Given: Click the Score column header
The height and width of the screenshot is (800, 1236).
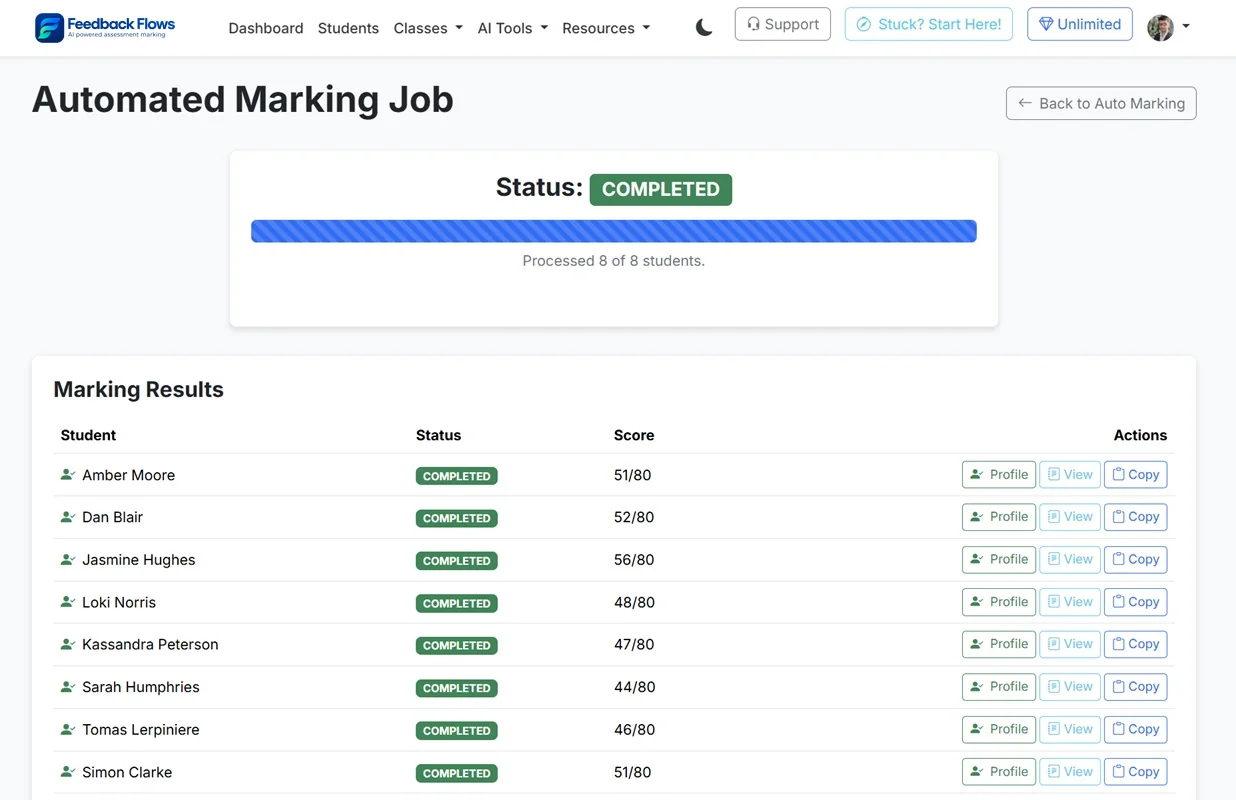Looking at the screenshot, I should (x=634, y=435).
